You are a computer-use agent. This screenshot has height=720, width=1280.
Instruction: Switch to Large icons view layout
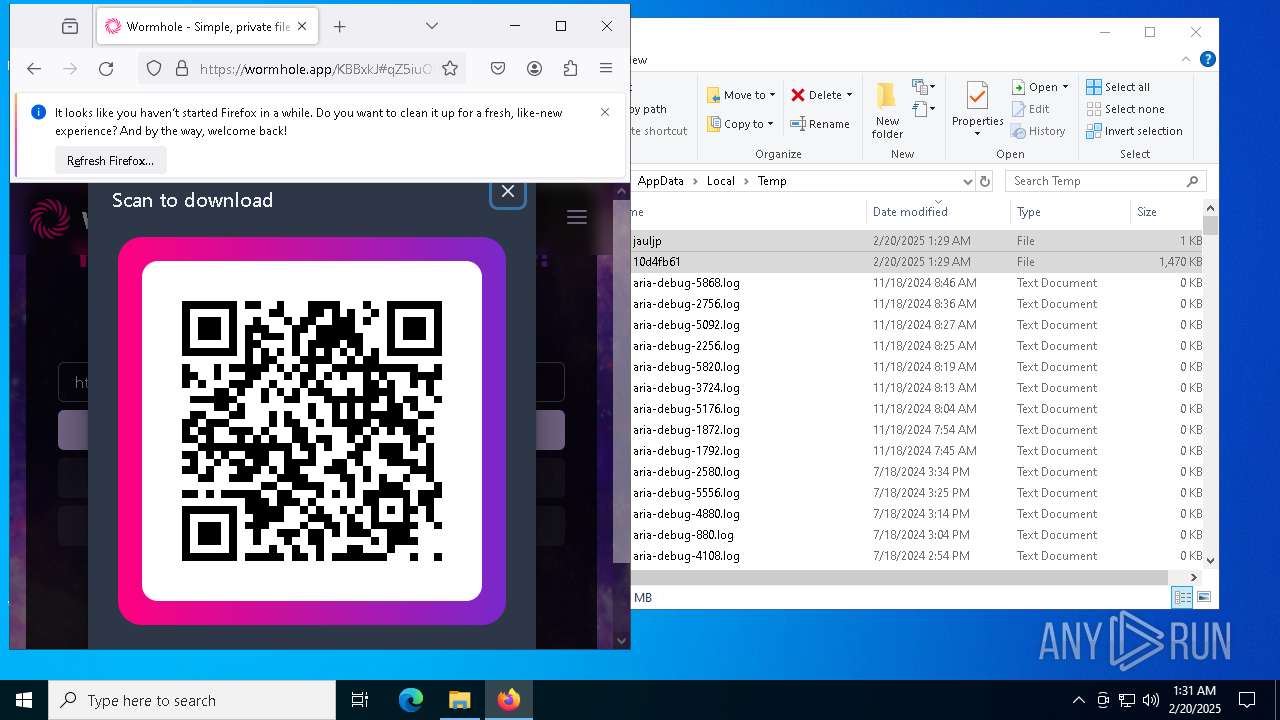point(1204,597)
